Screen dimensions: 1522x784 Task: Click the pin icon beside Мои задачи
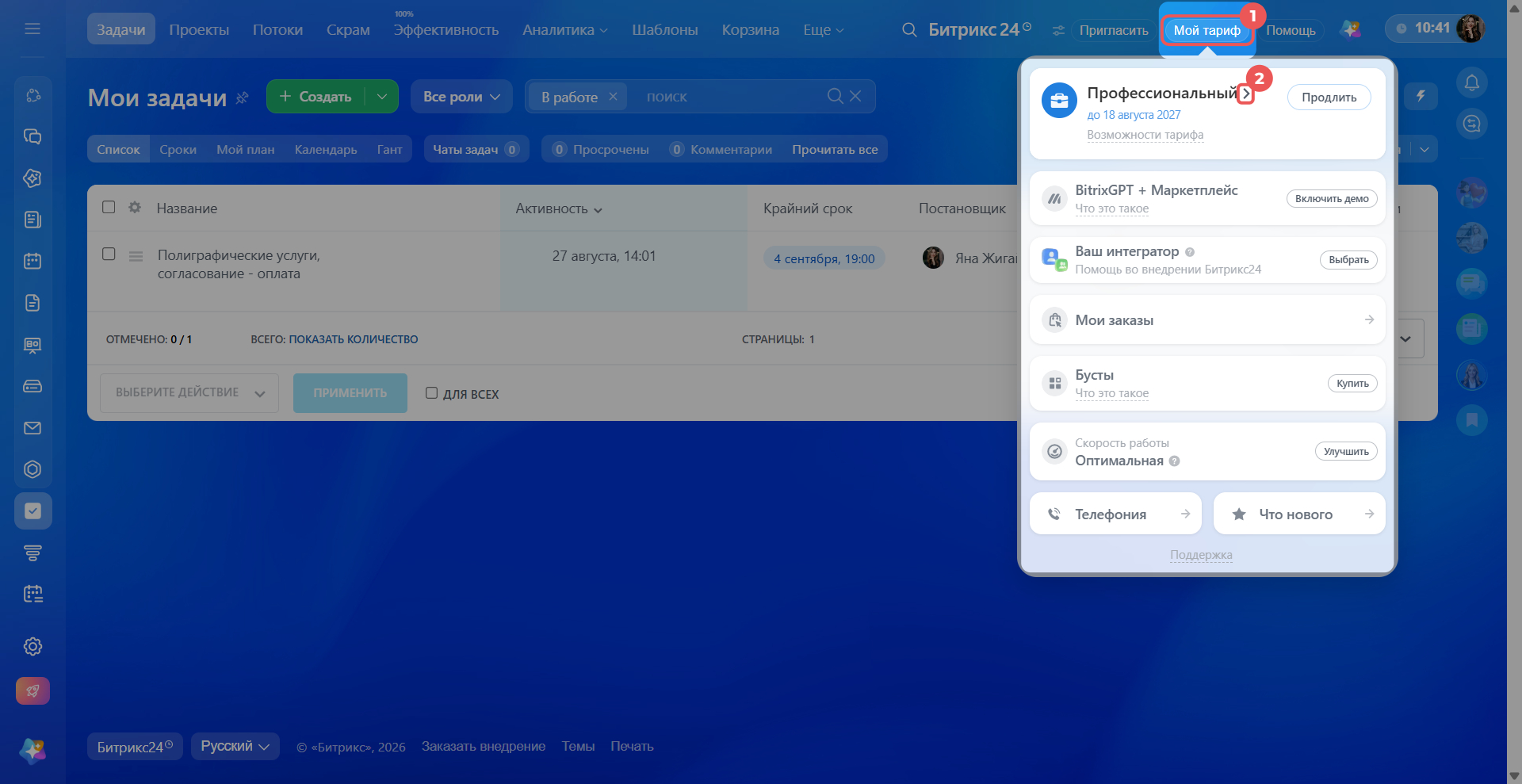[243, 98]
